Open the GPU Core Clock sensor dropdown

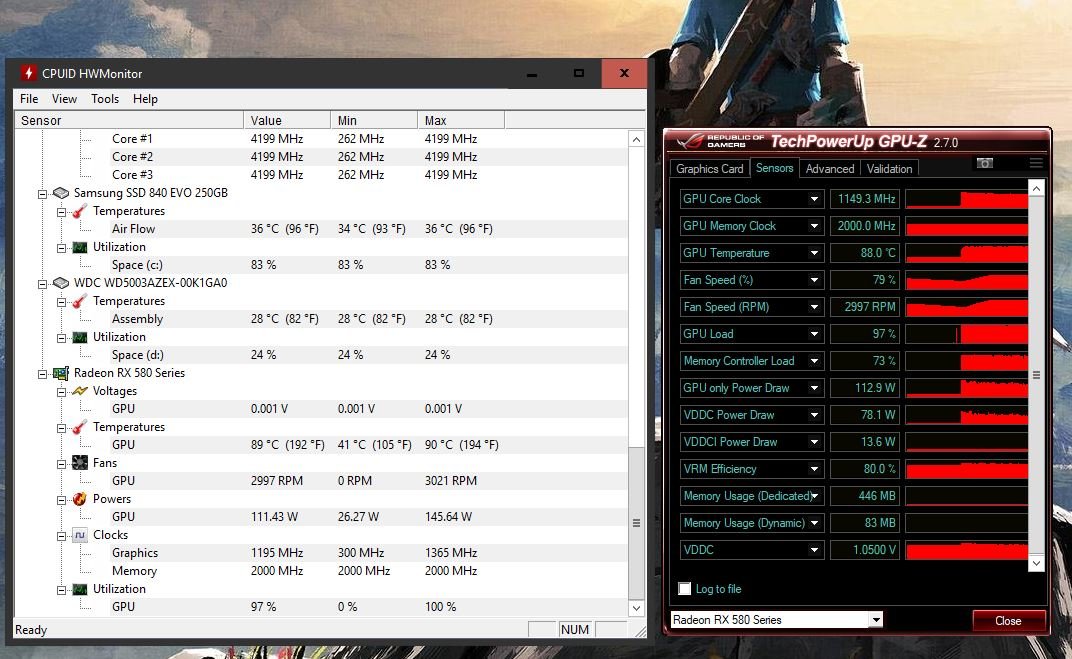click(814, 199)
